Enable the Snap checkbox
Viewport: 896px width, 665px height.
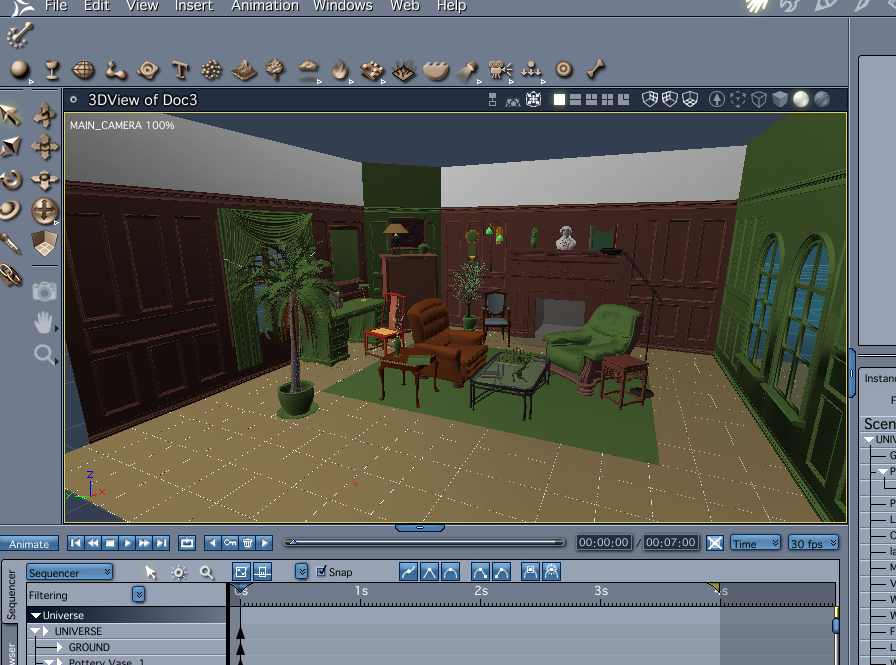coord(322,571)
